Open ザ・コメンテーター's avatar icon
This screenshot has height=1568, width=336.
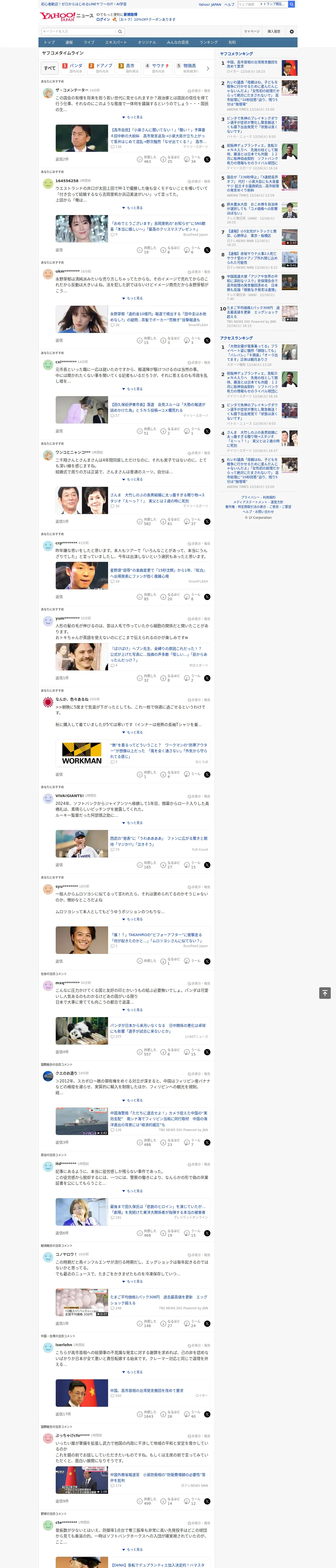(48, 93)
